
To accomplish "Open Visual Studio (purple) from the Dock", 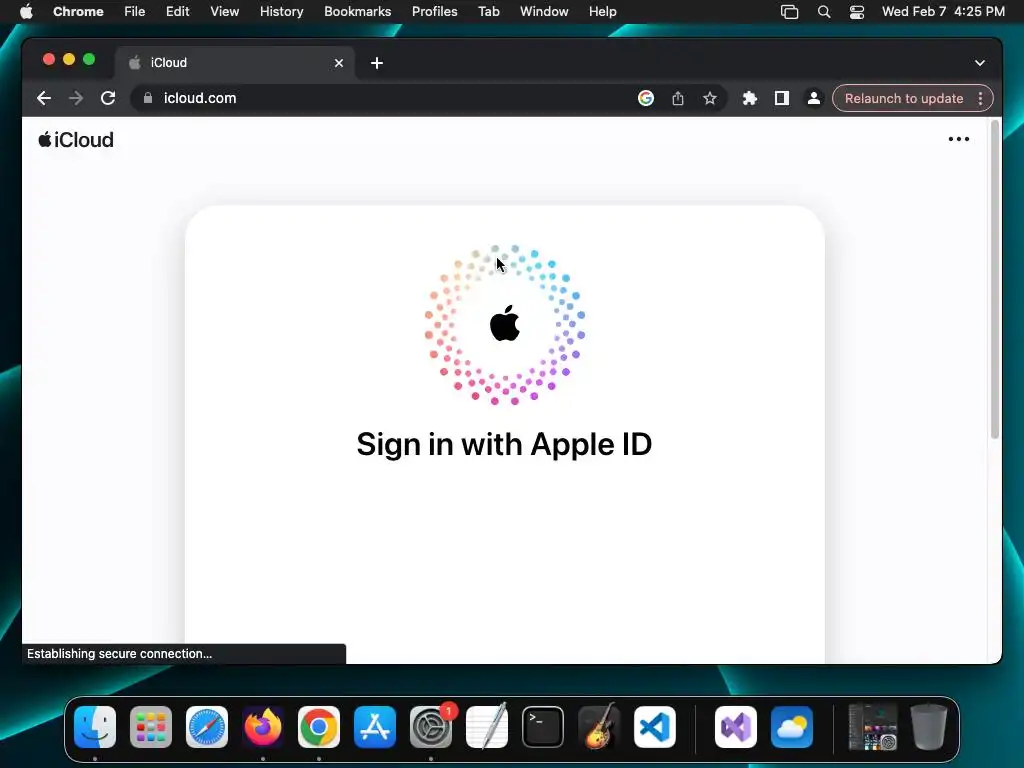I will coord(736,727).
